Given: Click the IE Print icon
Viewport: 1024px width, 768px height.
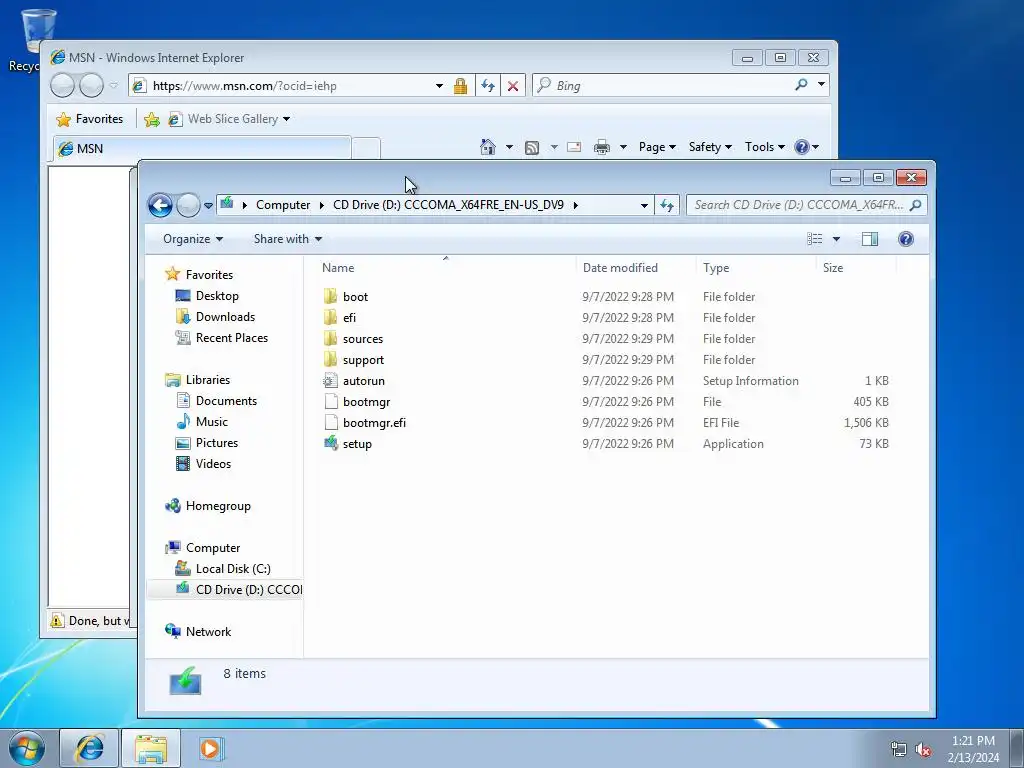Looking at the screenshot, I should tap(601, 147).
